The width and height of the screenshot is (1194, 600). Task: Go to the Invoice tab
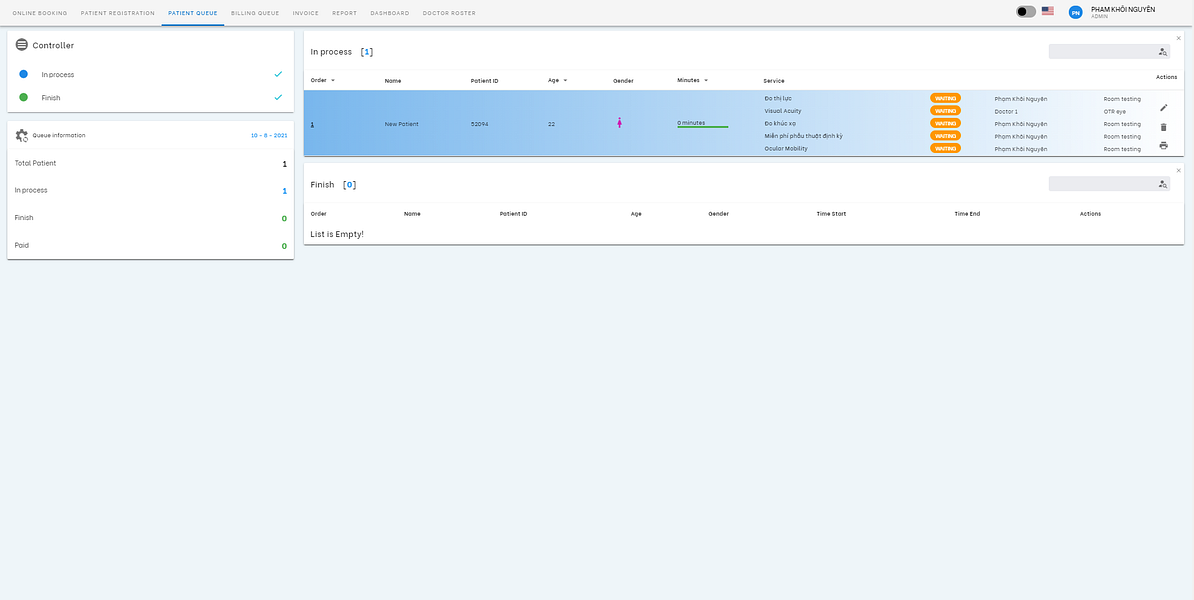tap(305, 13)
